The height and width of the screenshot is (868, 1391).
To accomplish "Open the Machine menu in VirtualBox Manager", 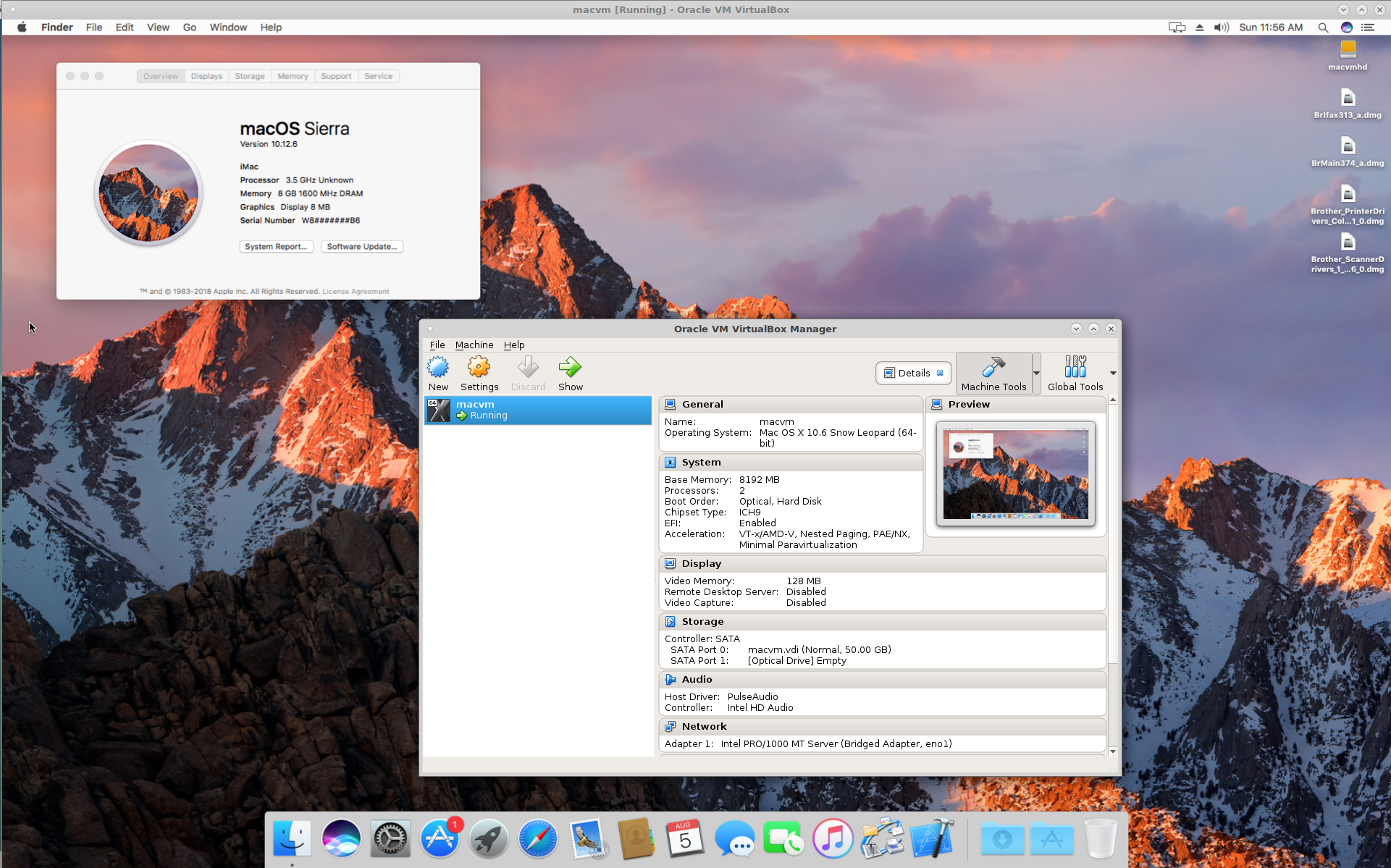I will pyautogui.click(x=474, y=345).
